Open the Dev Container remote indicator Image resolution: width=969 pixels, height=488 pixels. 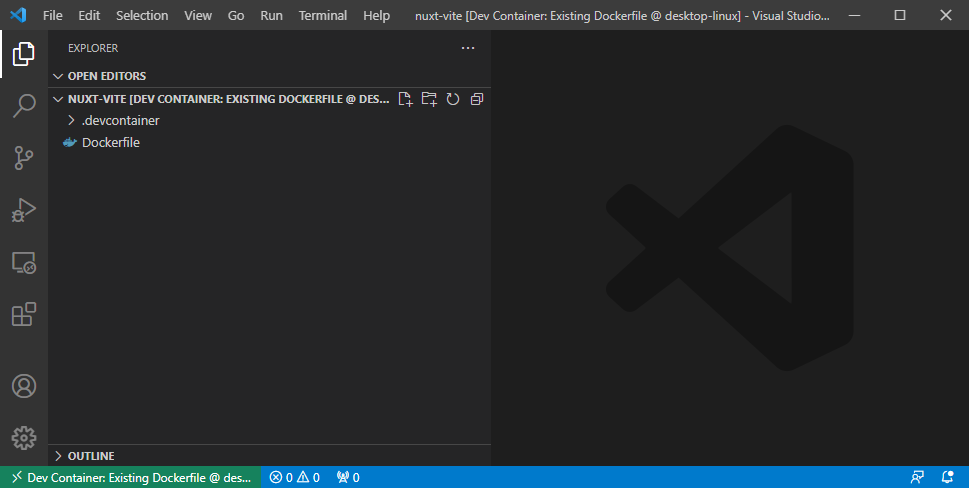click(130, 477)
